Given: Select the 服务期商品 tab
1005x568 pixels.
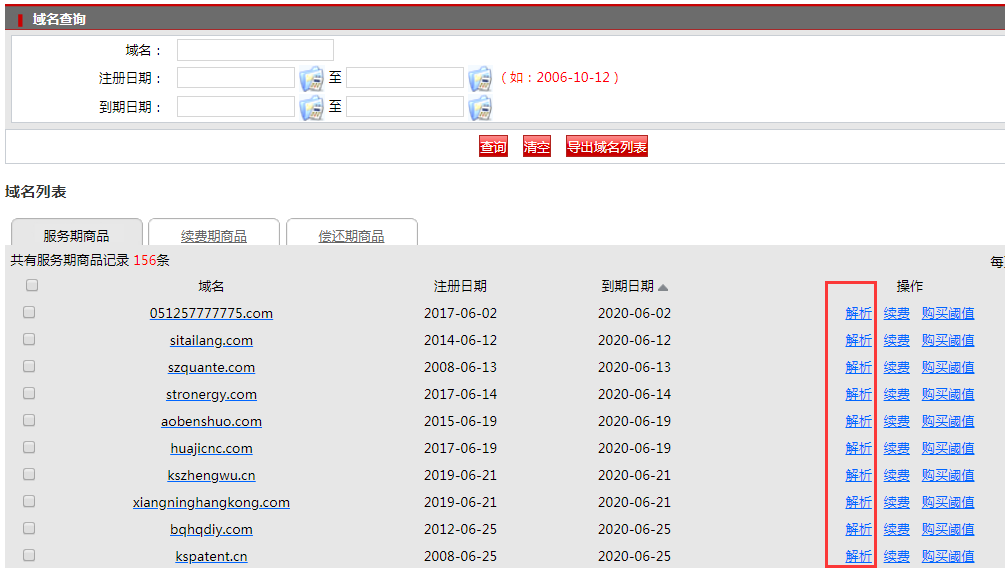Looking at the screenshot, I should click(x=76, y=236).
